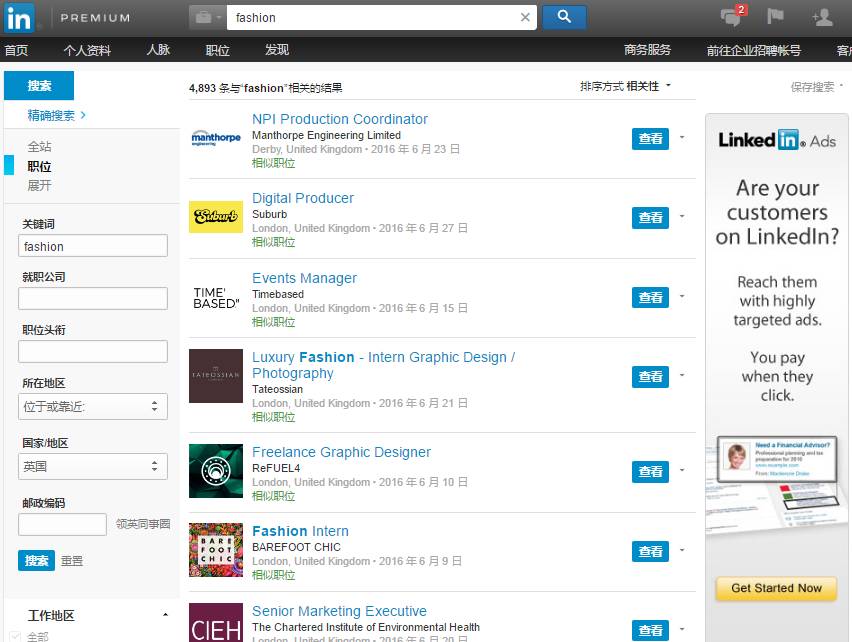Focus the 就职公司 company field
852x642 pixels.
93,299
